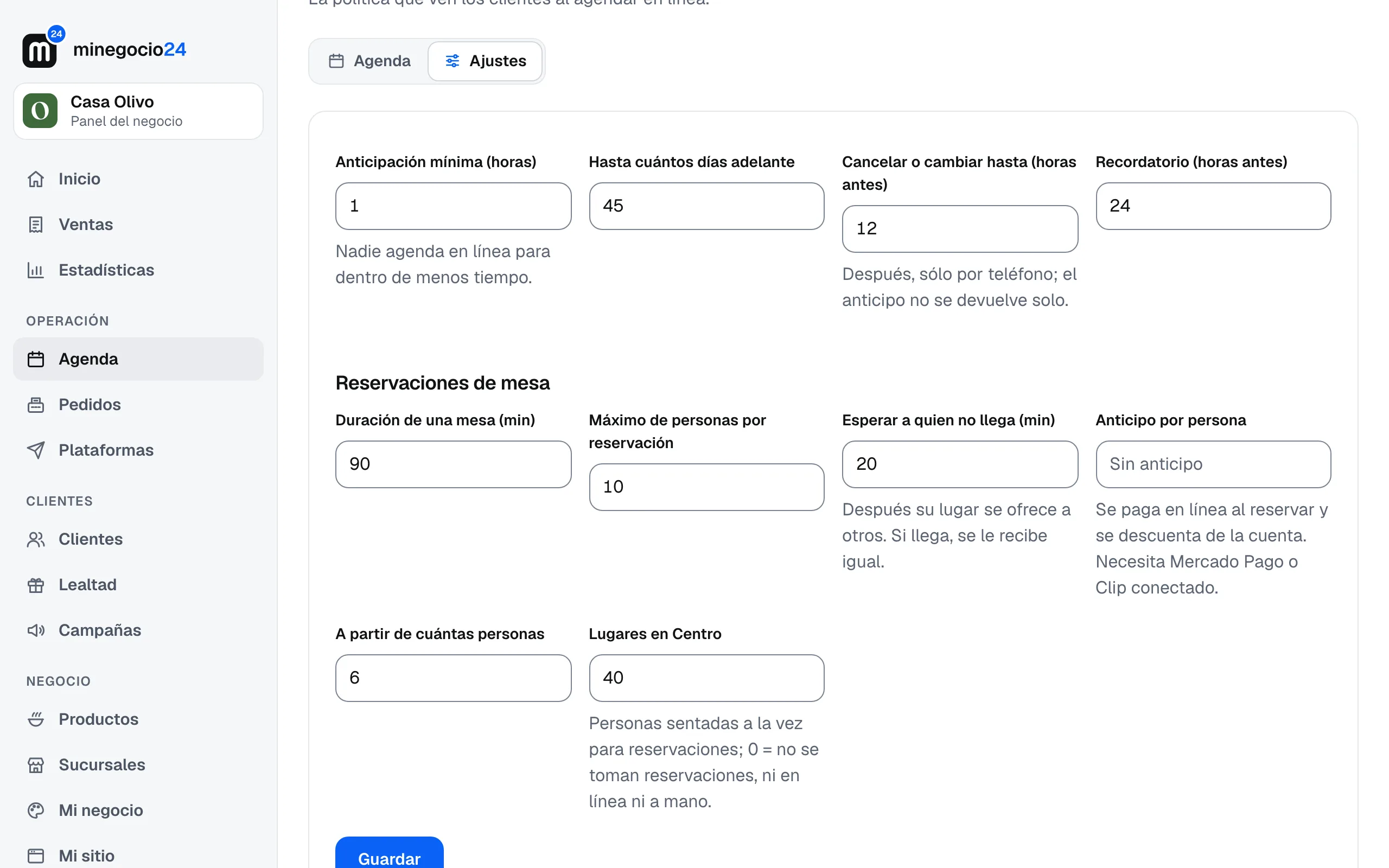The width and height of the screenshot is (1389, 868).
Task: Edit the Lugares en Centro field
Action: pos(706,678)
